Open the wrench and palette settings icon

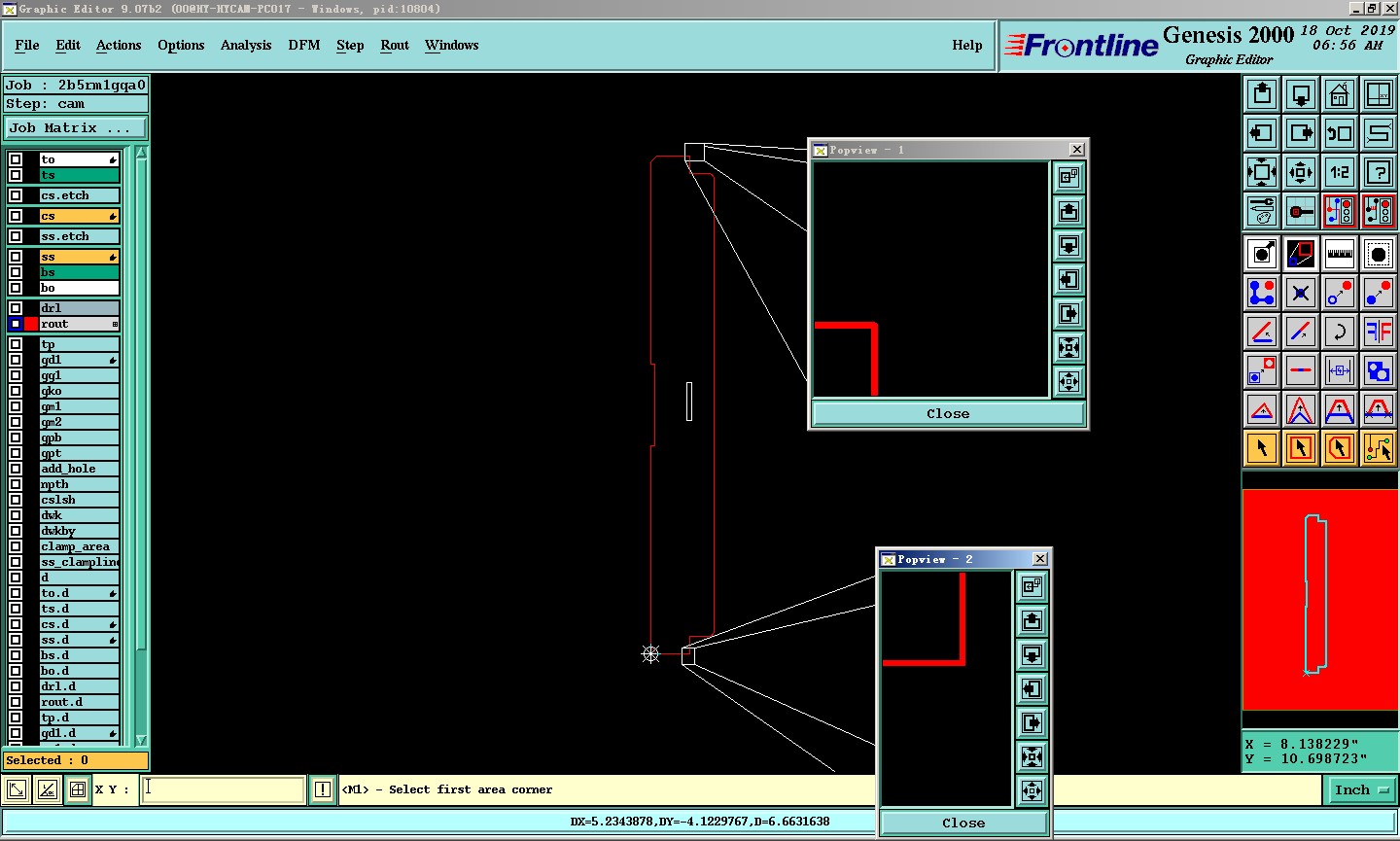pos(1262,211)
